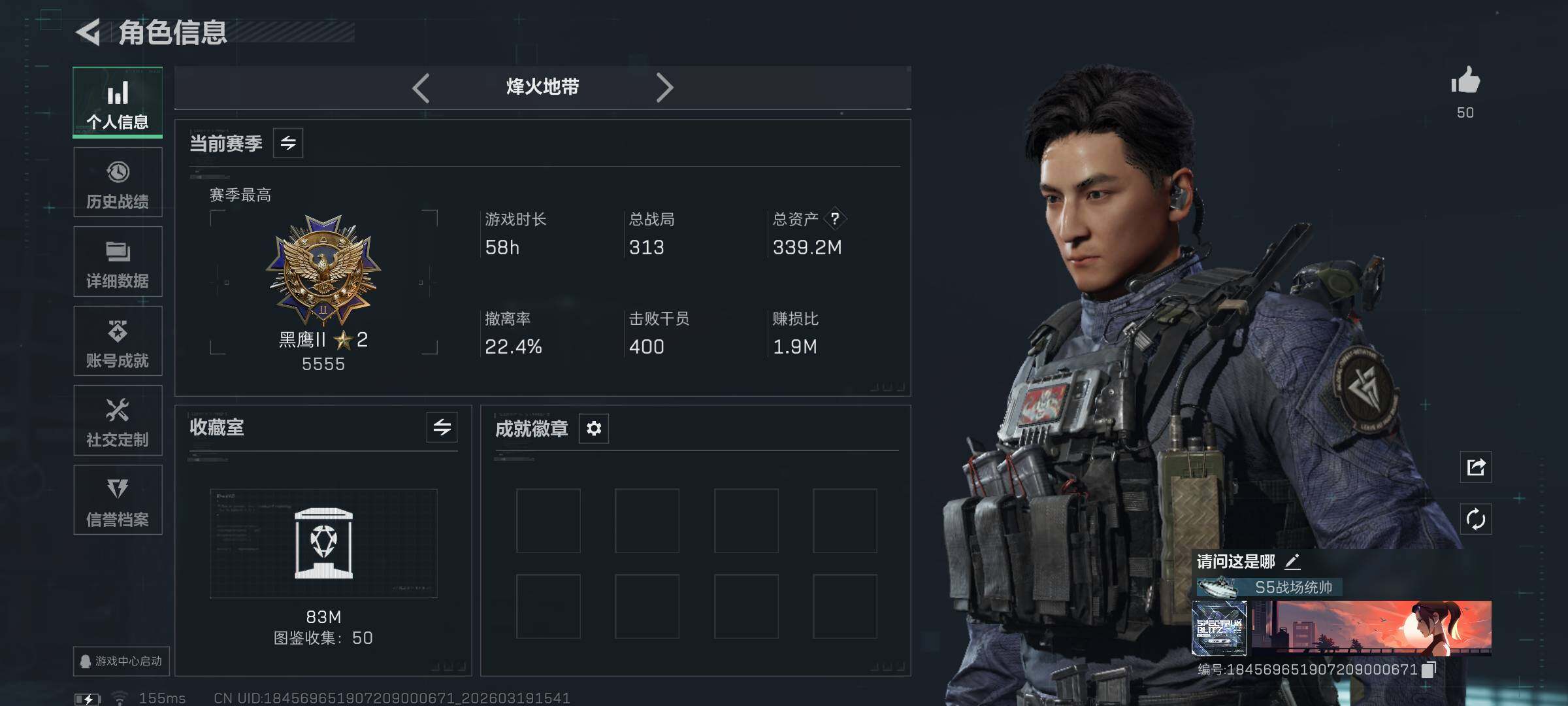Image resolution: width=1568 pixels, height=706 pixels.
Task: Open the 详细数据 tab
Action: point(118,261)
